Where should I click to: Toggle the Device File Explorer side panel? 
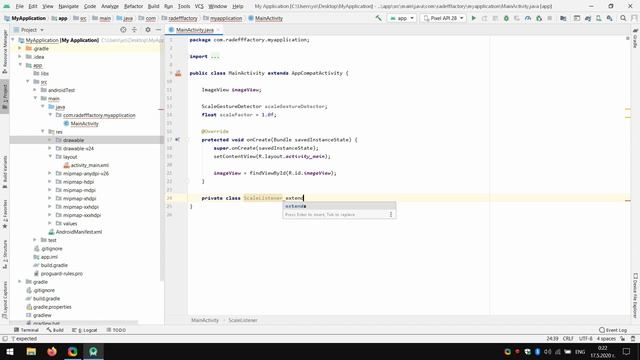pos(635,295)
